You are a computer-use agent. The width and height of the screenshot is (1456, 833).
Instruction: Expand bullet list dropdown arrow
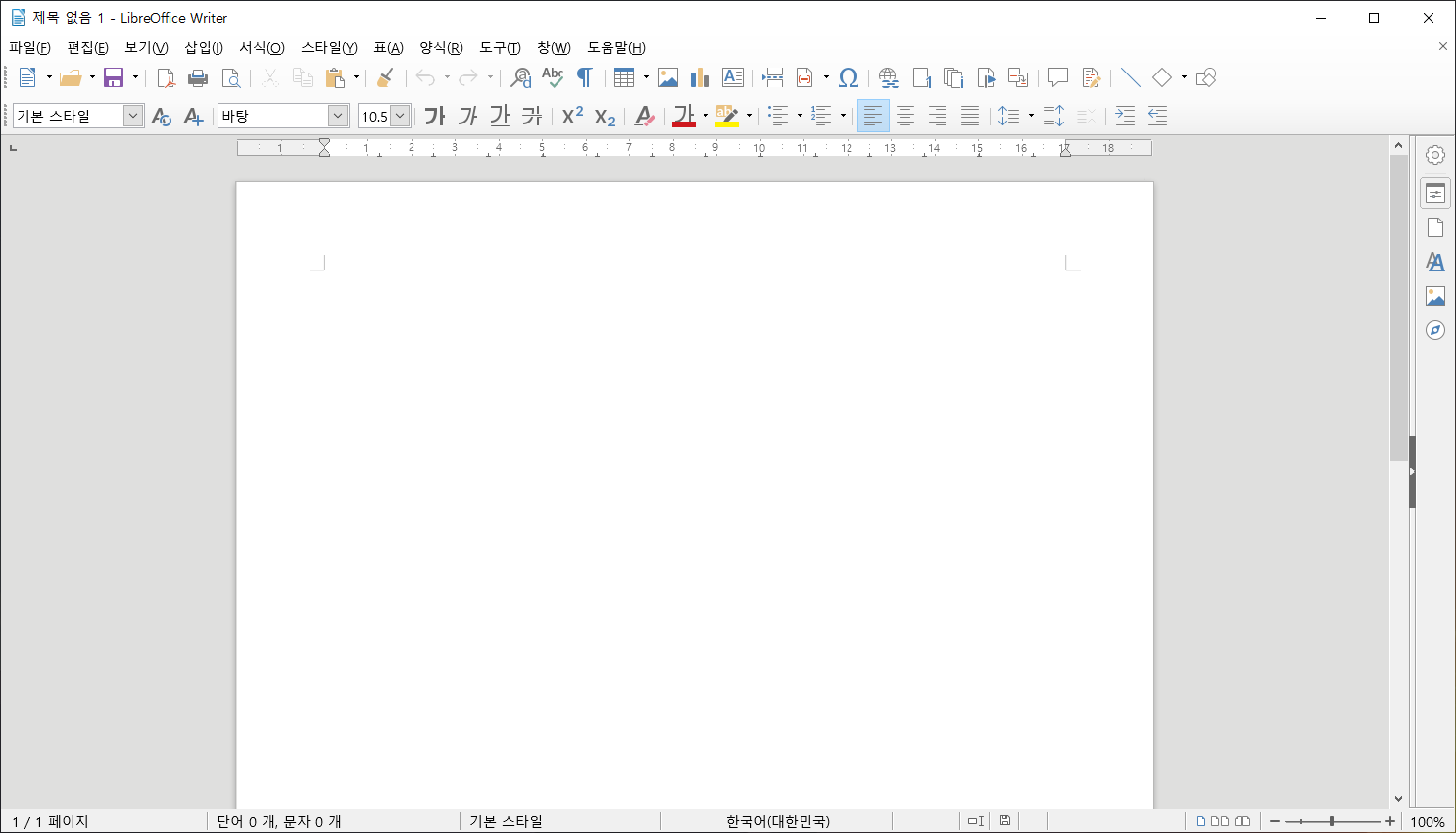pos(800,116)
